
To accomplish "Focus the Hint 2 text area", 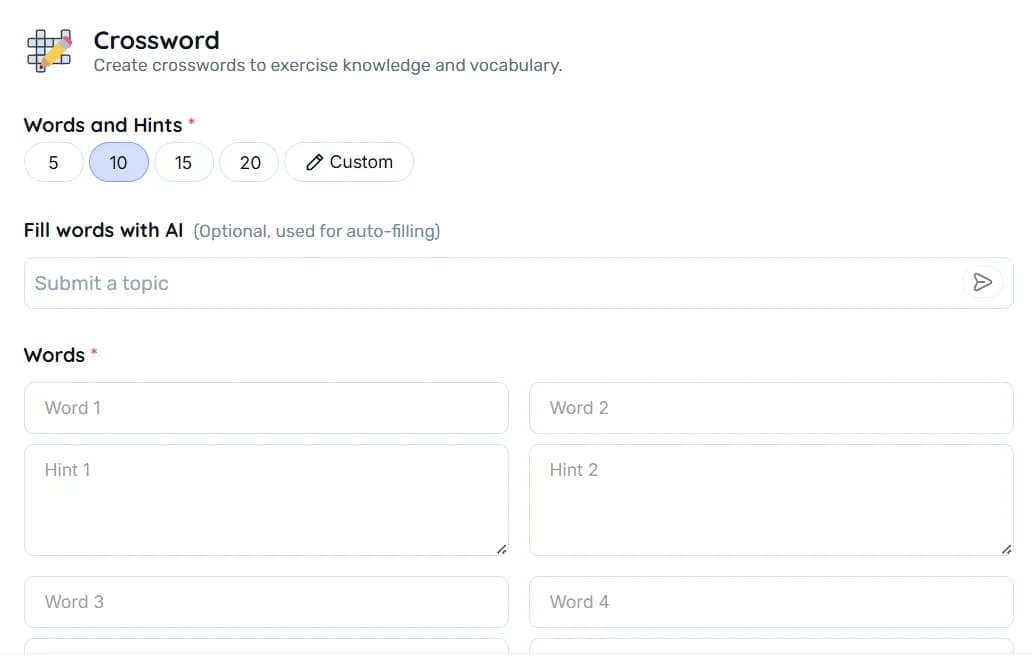I will (x=771, y=500).
